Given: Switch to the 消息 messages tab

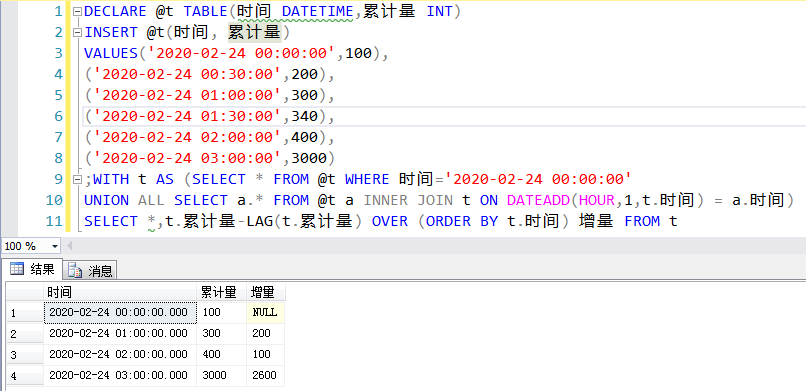Looking at the screenshot, I should tap(90, 270).
